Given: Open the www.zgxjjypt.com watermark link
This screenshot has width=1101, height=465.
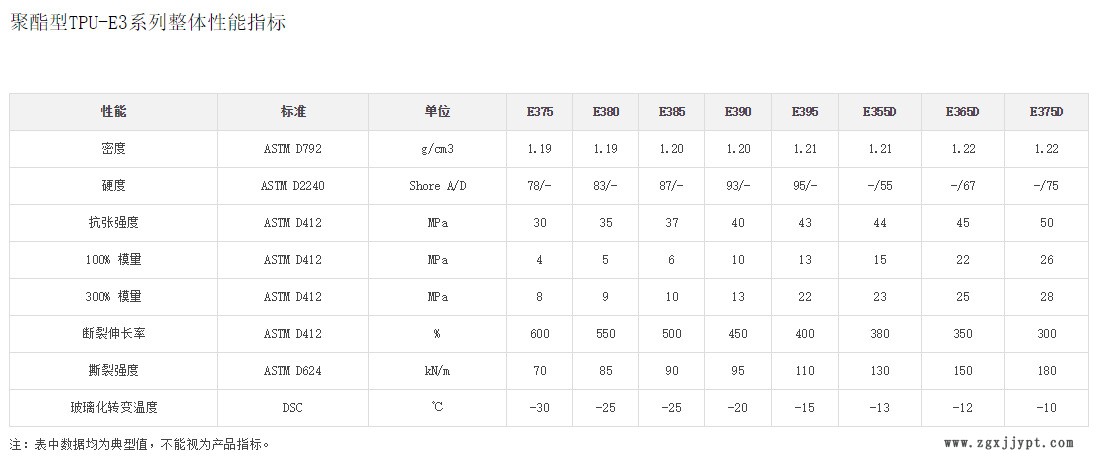Looking at the screenshot, I should (x=1008, y=443).
